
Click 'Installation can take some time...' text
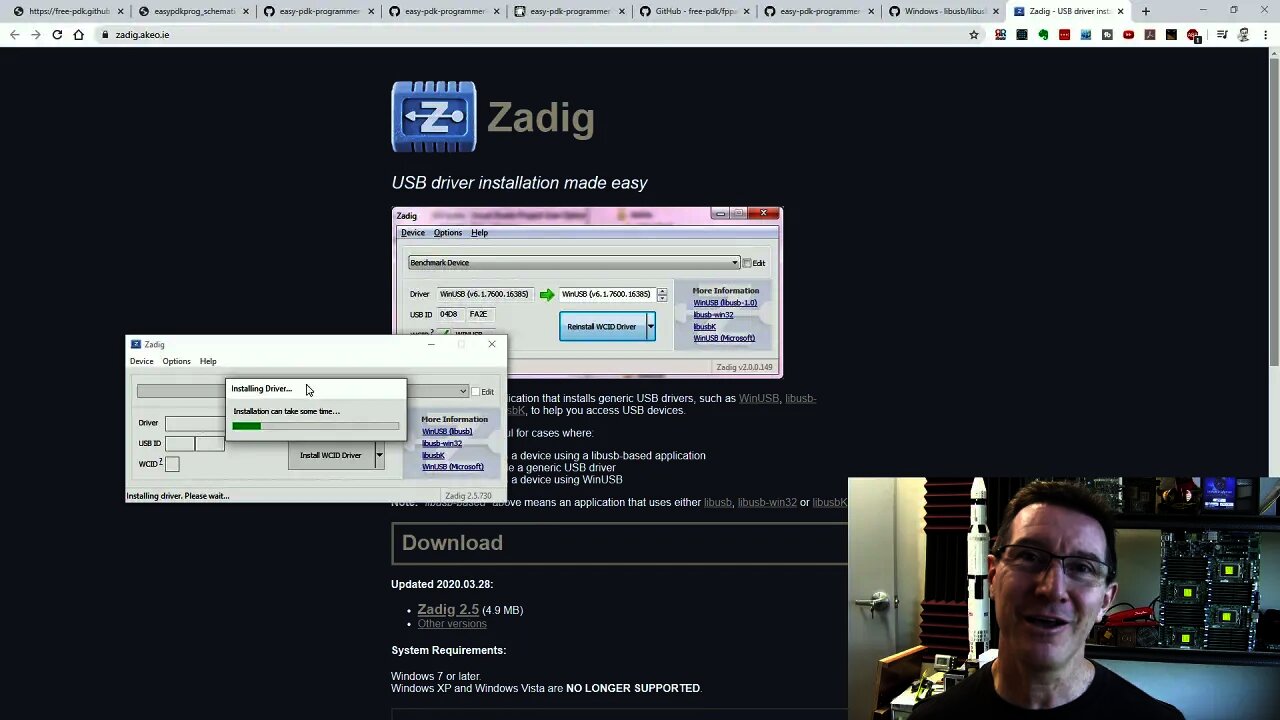[x=287, y=411]
